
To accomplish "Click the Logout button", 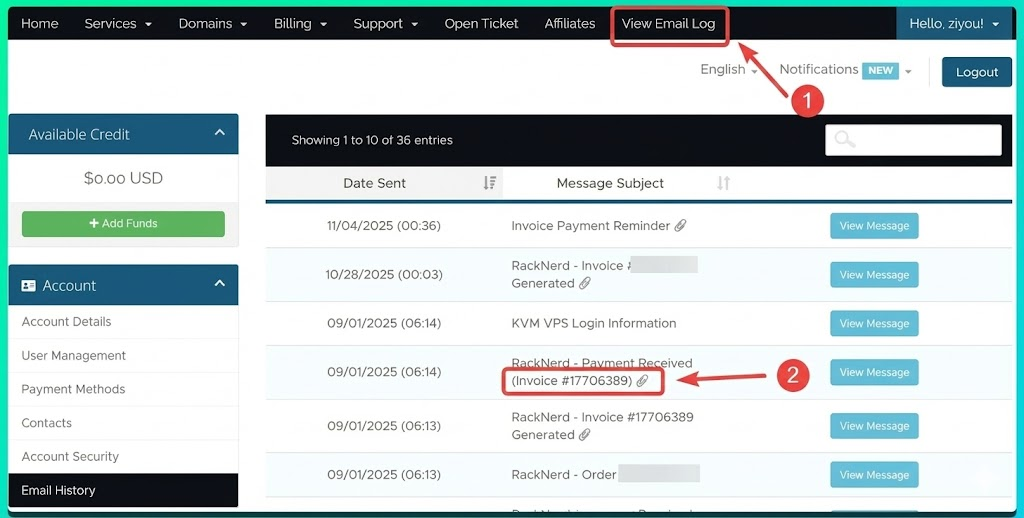I will tap(976, 72).
